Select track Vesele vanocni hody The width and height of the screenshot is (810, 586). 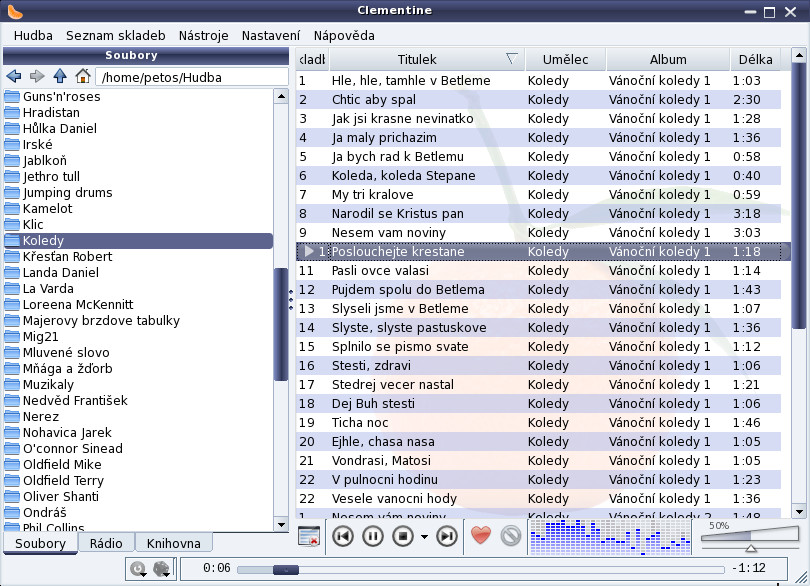(x=538, y=499)
